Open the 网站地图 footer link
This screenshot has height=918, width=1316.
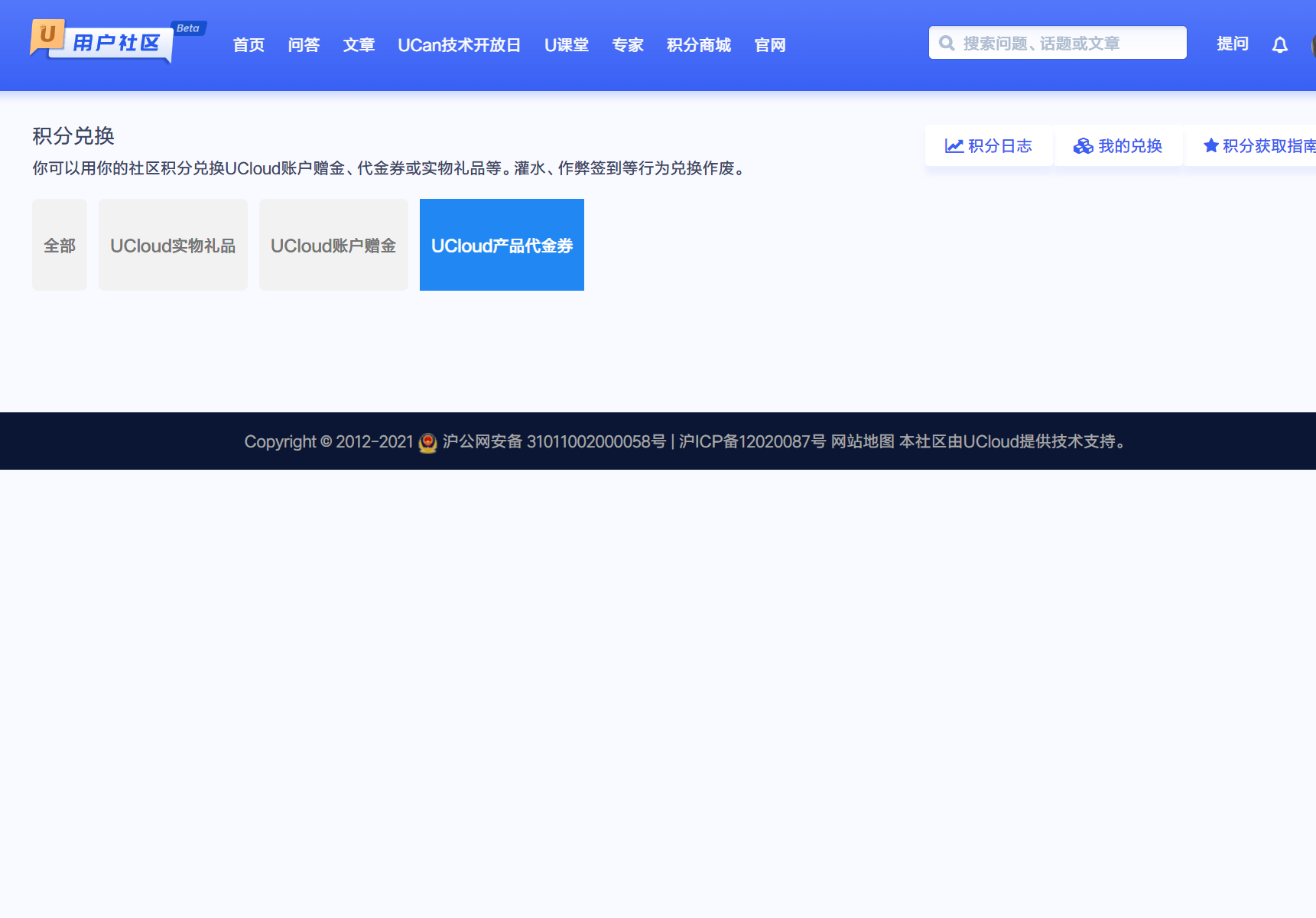863,441
